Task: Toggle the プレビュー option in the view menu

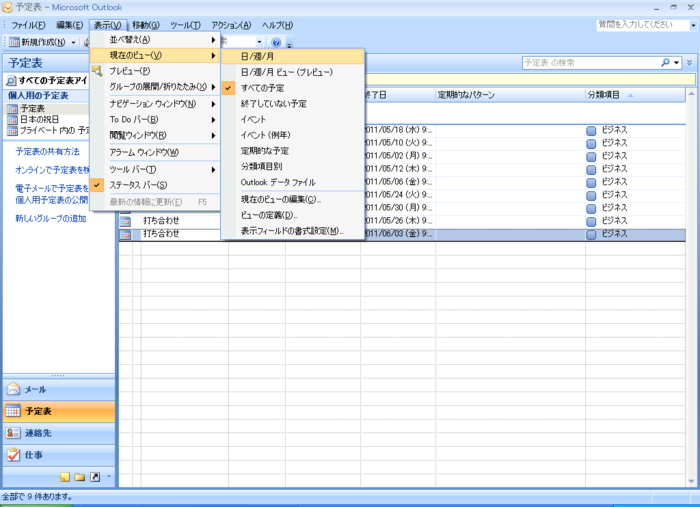Action: click(155, 71)
